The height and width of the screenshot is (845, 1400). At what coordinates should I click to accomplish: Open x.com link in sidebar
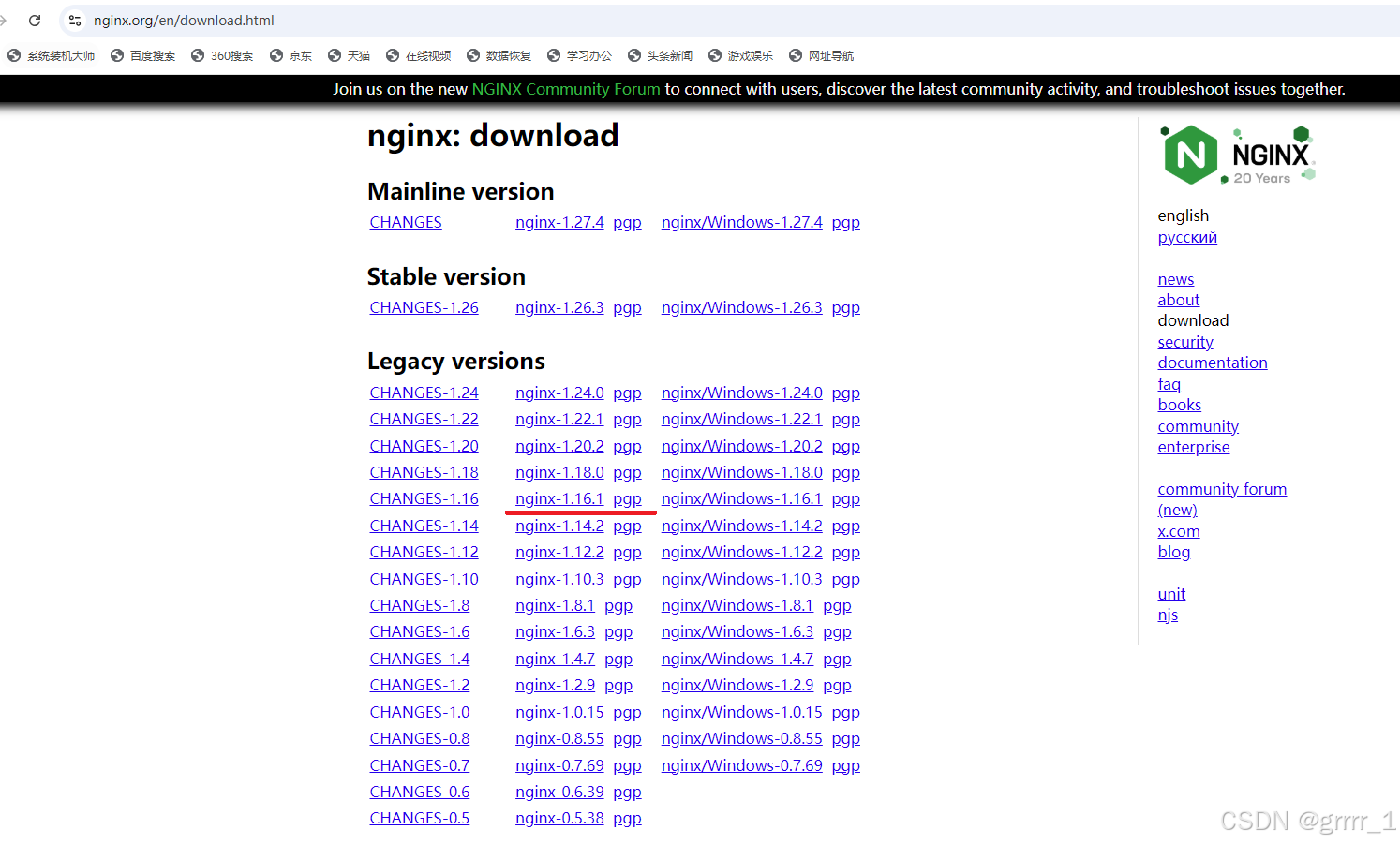click(1178, 531)
